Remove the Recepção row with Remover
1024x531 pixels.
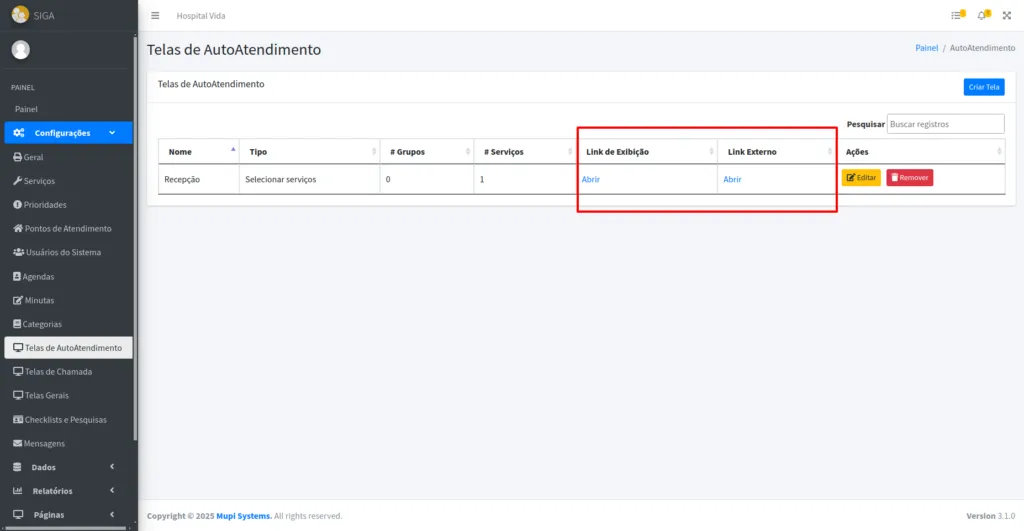tap(909, 178)
